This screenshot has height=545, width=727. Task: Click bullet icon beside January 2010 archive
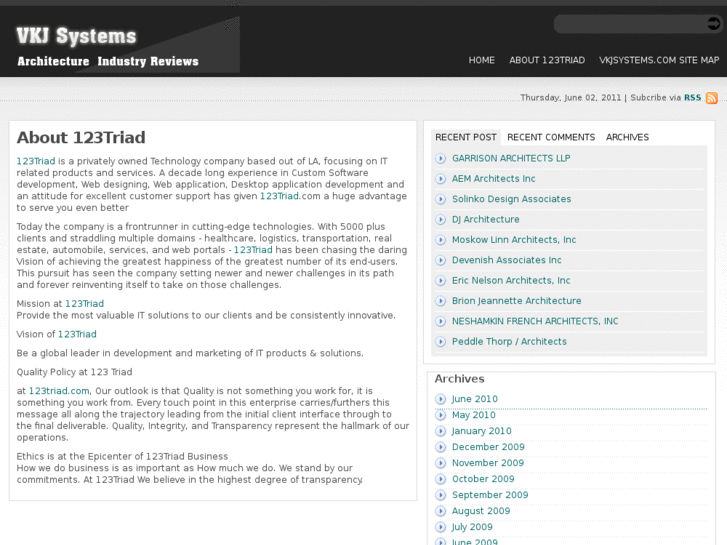[440, 431]
